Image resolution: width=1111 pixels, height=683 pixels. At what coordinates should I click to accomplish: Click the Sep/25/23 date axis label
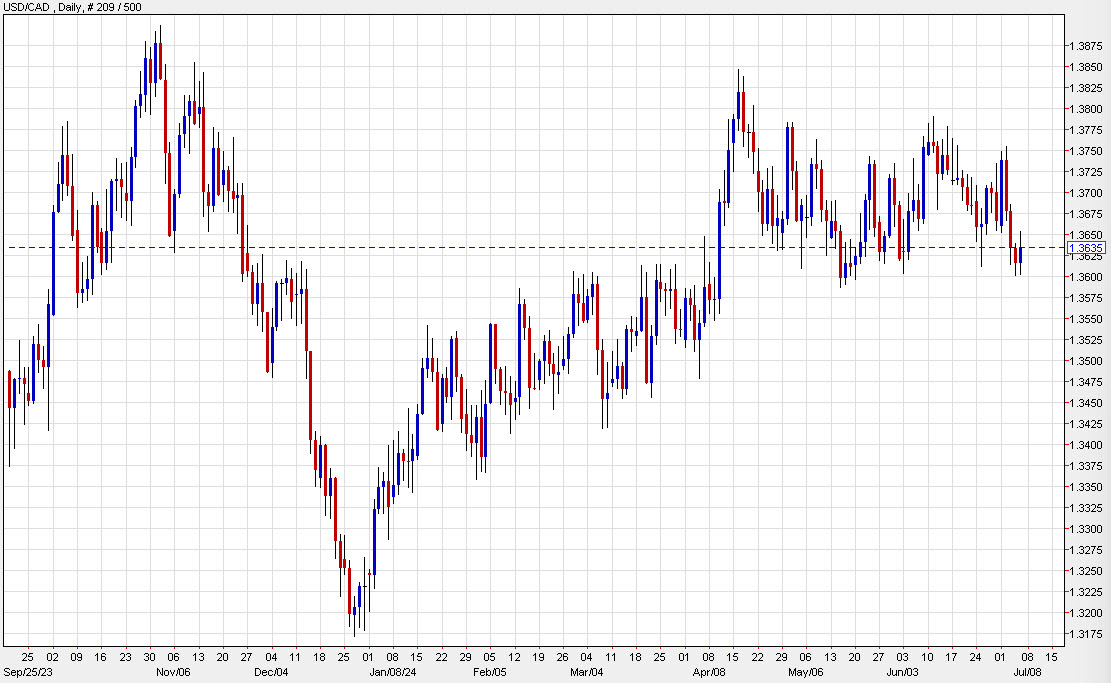coord(27,673)
